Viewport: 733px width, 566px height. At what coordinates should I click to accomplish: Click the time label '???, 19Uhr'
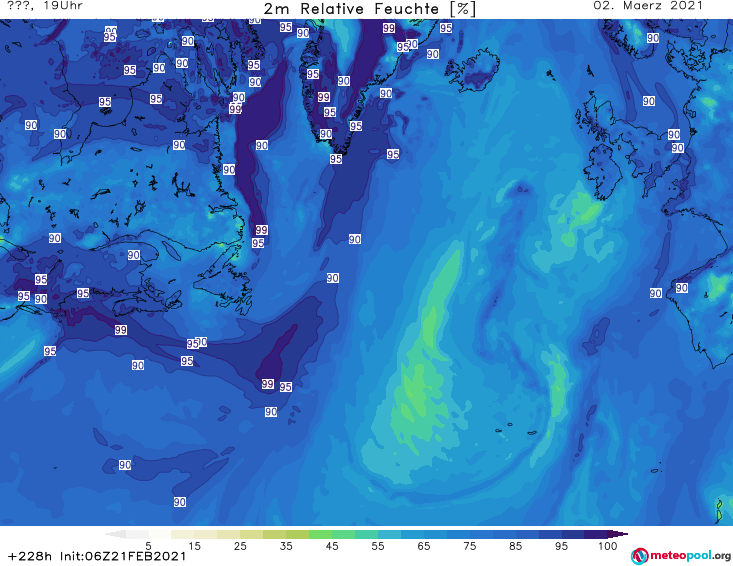click(x=45, y=6)
